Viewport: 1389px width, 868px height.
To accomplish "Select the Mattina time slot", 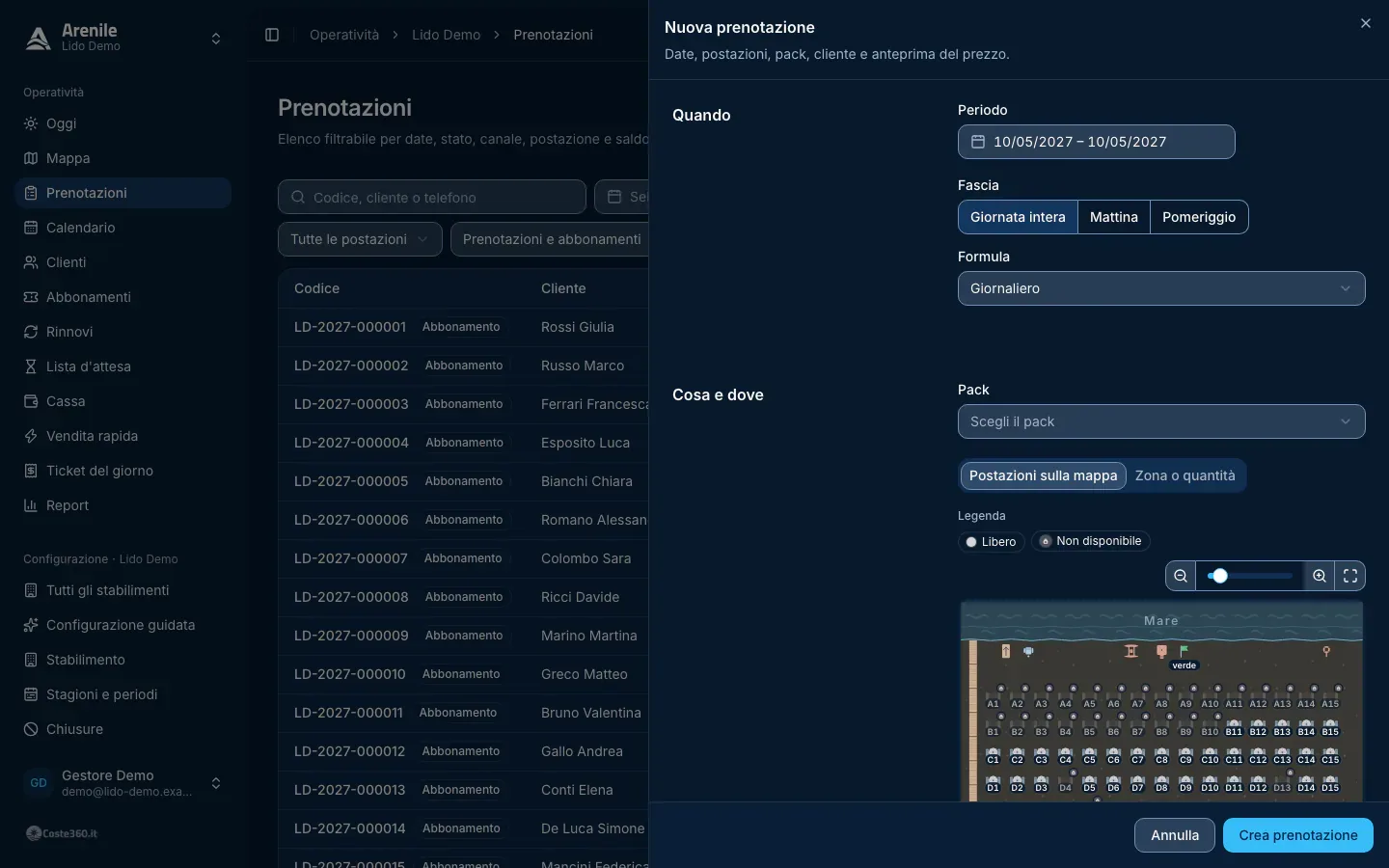I will click(x=1114, y=217).
